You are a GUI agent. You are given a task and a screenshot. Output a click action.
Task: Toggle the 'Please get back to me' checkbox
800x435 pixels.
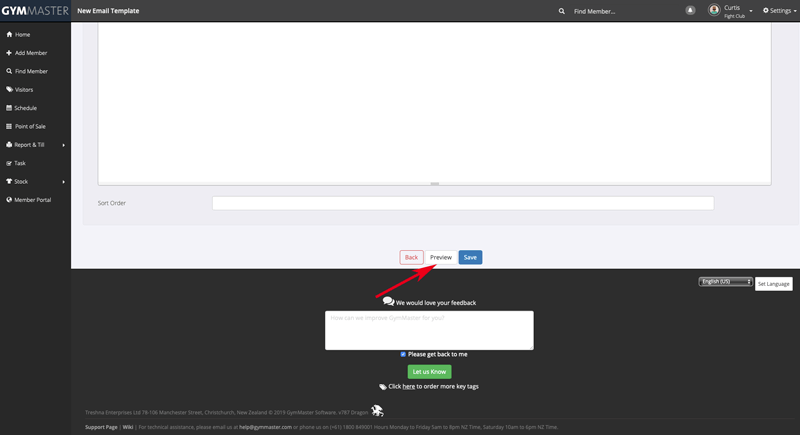(403, 354)
